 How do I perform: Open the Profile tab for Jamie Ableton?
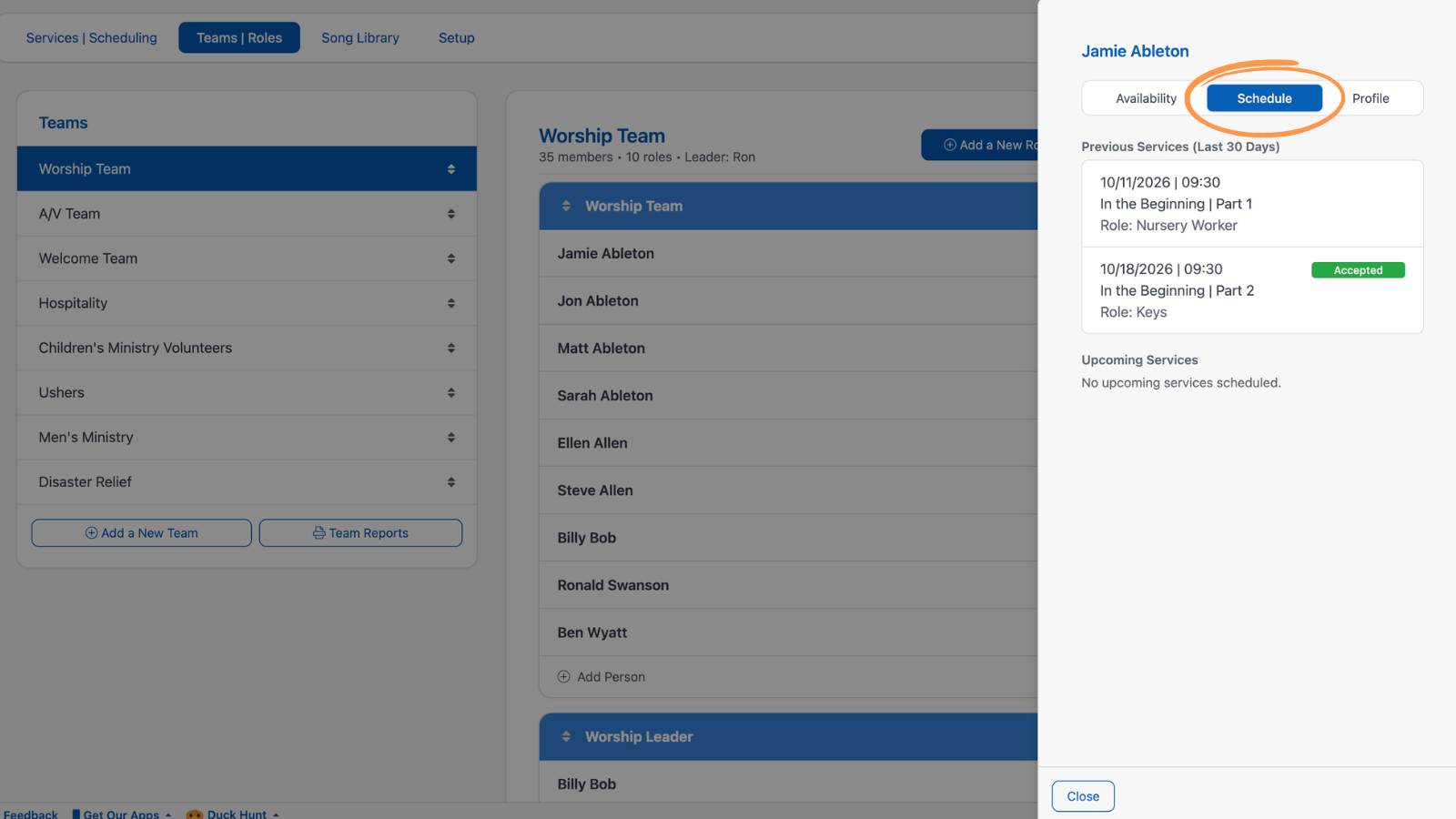(1370, 98)
